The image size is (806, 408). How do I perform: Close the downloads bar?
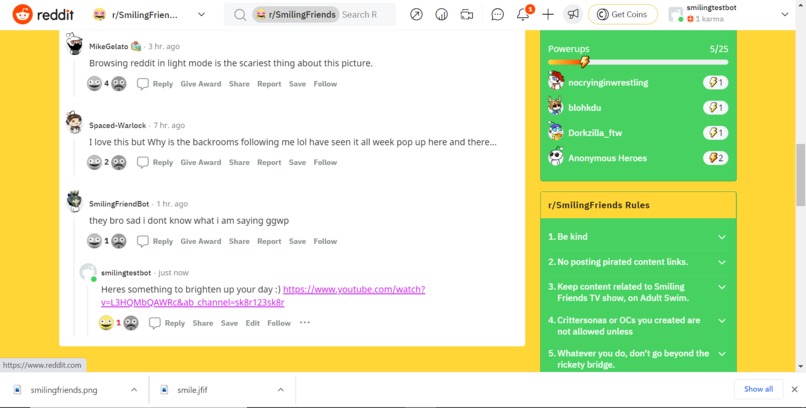[x=795, y=389]
